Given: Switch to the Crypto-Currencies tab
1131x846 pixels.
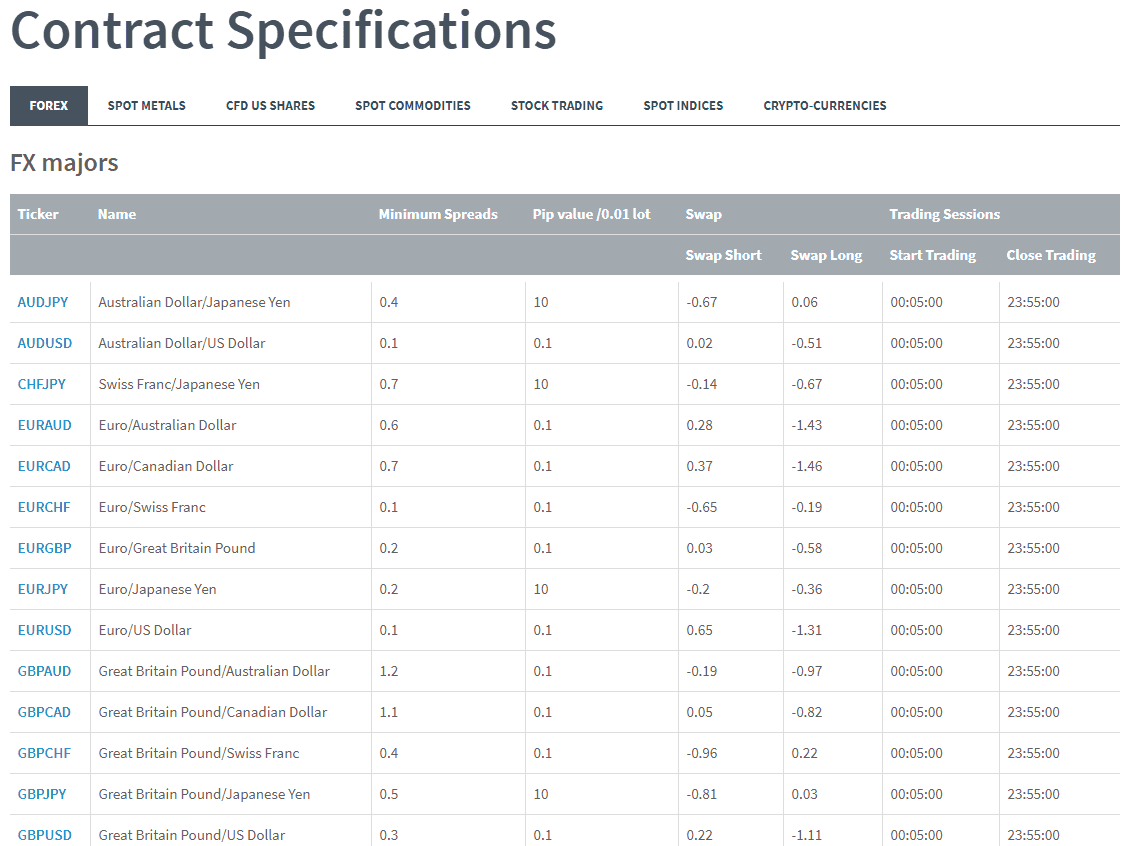Looking at the screenshot, I should tap(825, 105).
